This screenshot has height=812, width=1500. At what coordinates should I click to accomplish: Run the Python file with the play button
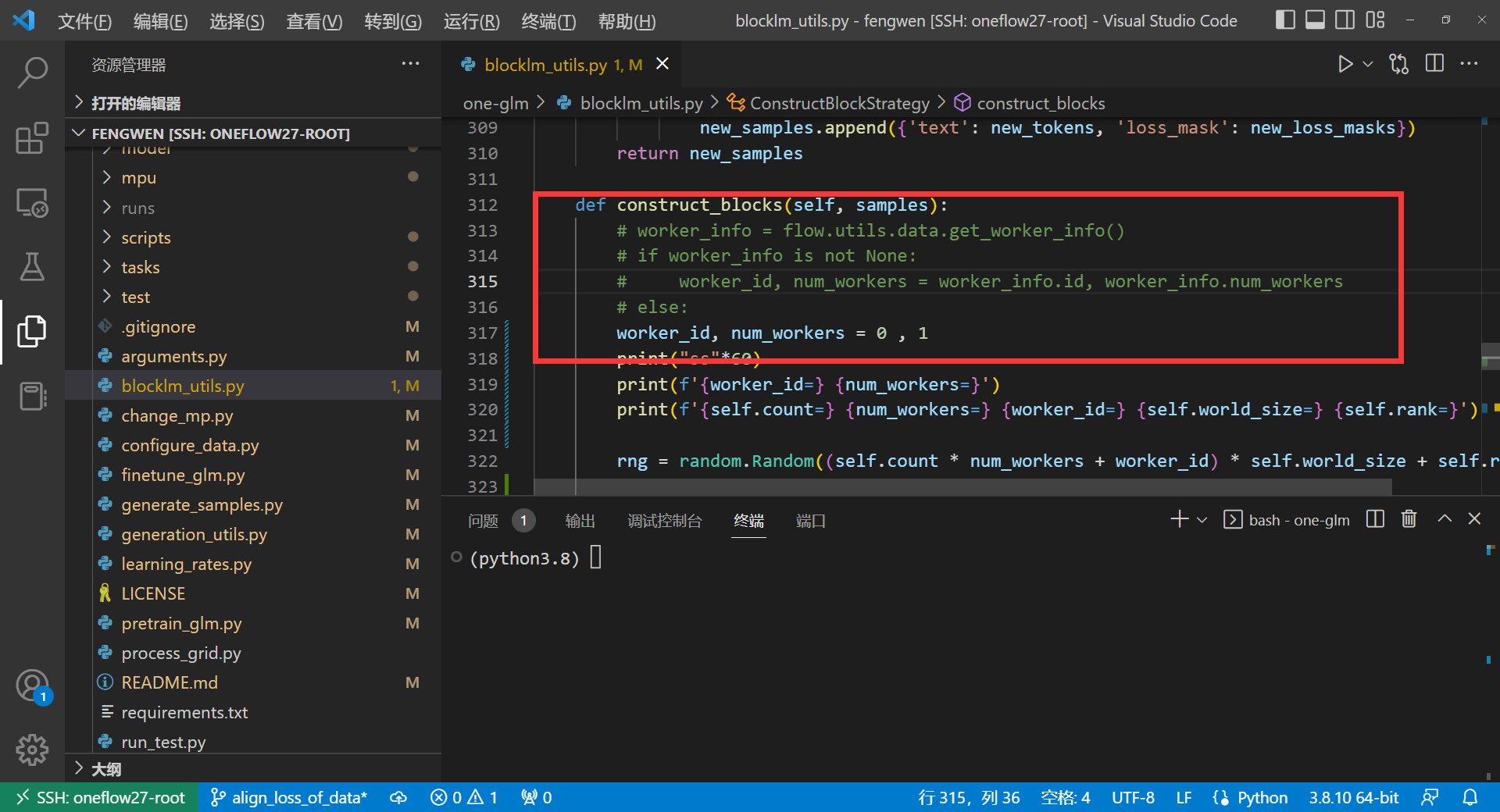click(x=1345, y=64)
